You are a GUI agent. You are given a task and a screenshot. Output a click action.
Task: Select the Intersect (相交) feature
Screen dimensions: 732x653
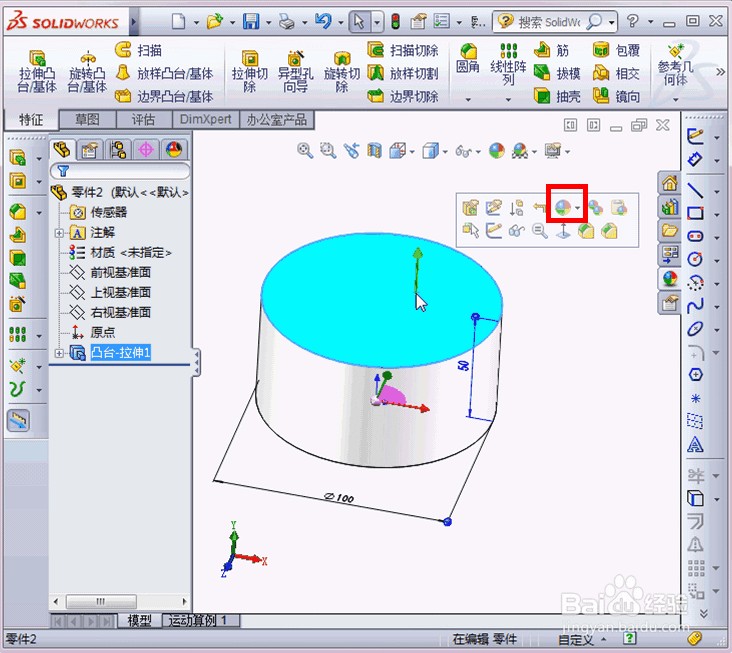pyautogui.click(x=616, y=73)
